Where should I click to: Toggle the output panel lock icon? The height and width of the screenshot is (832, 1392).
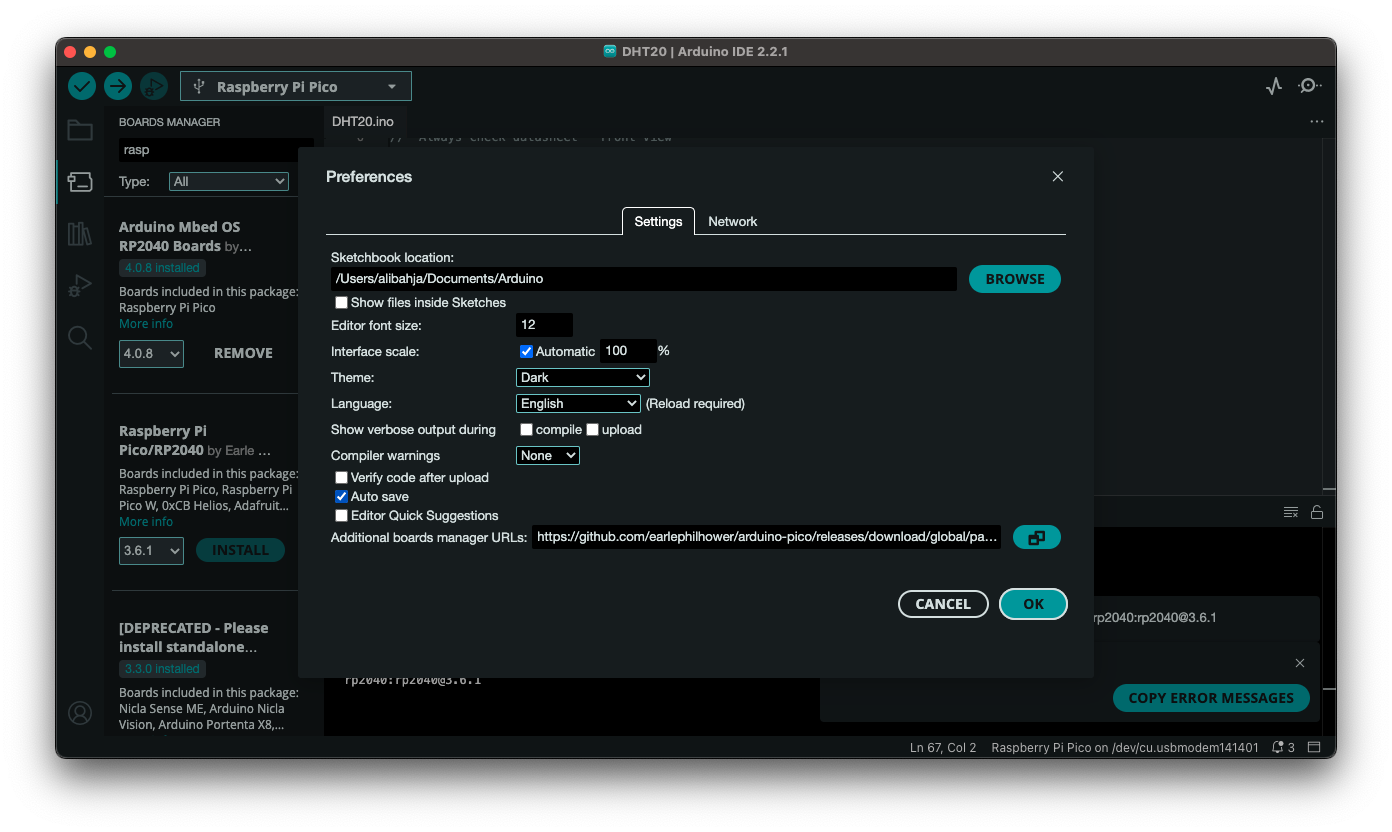click(x=1317, y=512)
